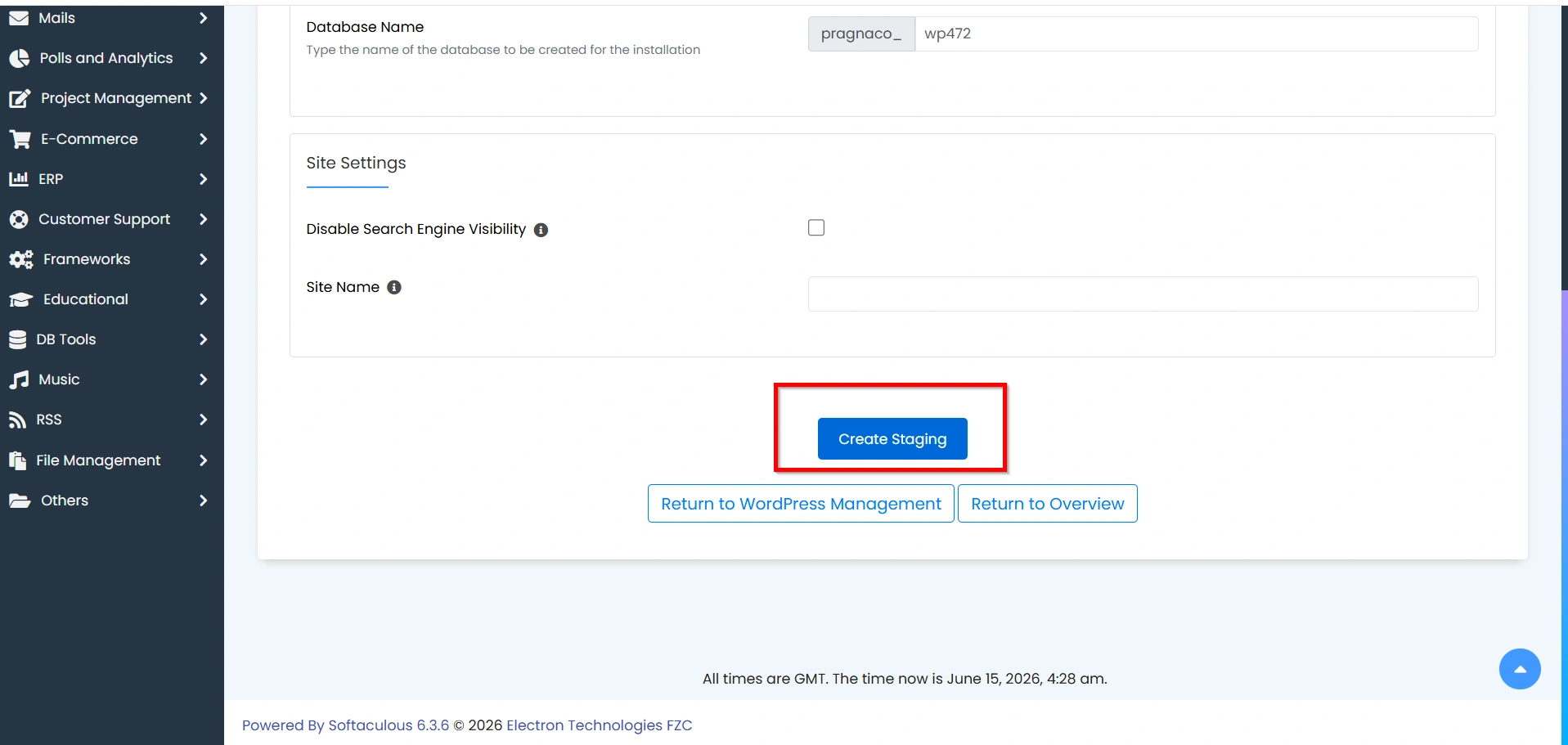Screen dimensions: 1568x745
Task: Open the Powered By Softaculous 6.3.6 link
Action: 346,725
